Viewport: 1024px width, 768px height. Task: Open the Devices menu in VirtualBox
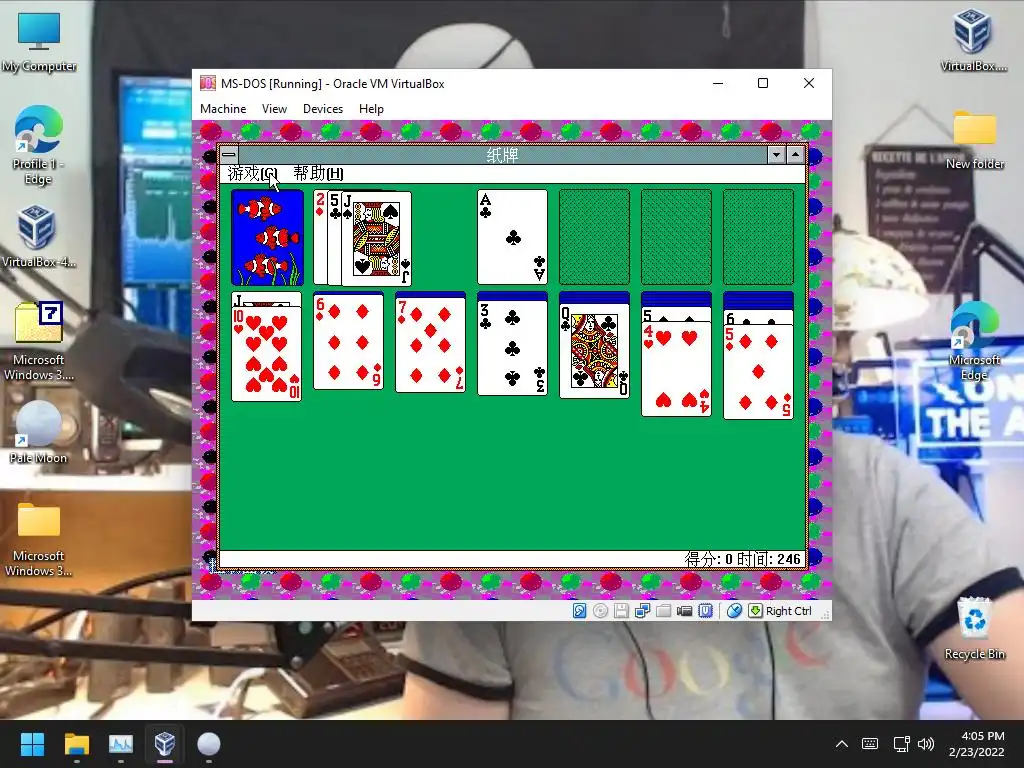(323, 109)
